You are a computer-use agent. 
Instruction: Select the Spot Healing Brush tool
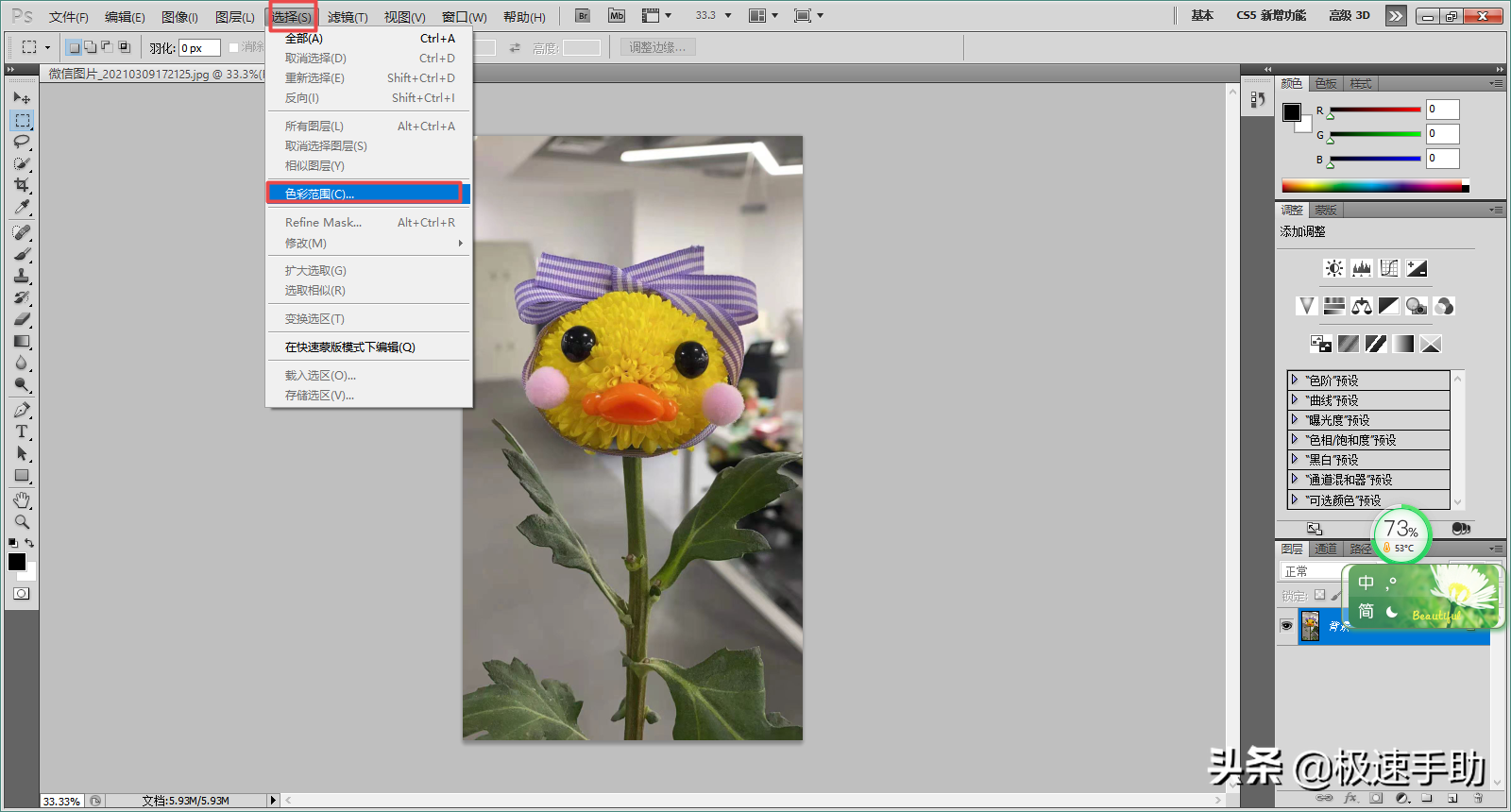(22, 232)
